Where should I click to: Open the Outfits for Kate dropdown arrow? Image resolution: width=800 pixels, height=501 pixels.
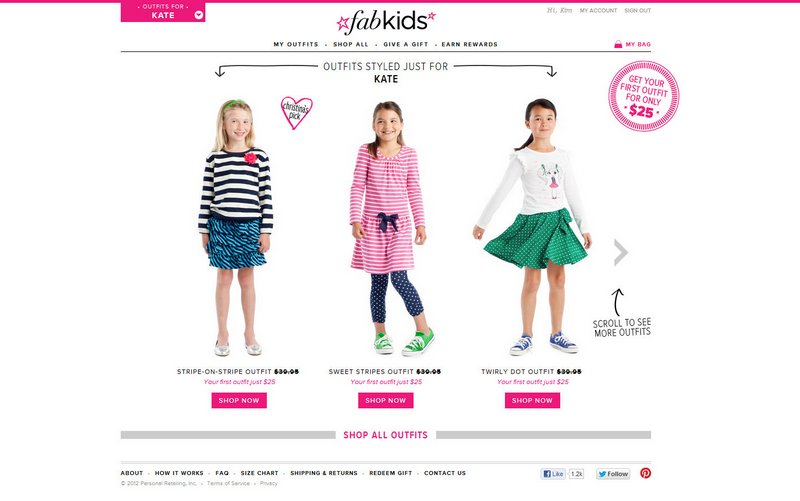(199, 15)
